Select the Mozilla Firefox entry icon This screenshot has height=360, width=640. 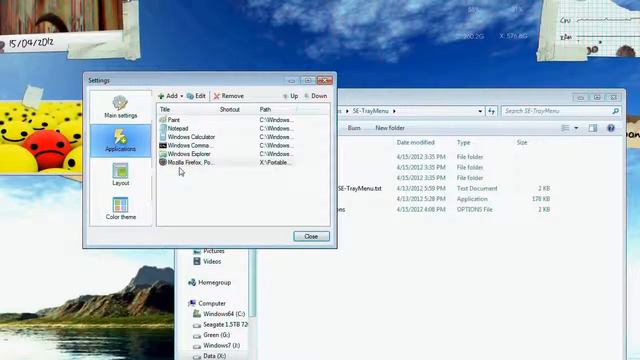(x=163, y=162)
